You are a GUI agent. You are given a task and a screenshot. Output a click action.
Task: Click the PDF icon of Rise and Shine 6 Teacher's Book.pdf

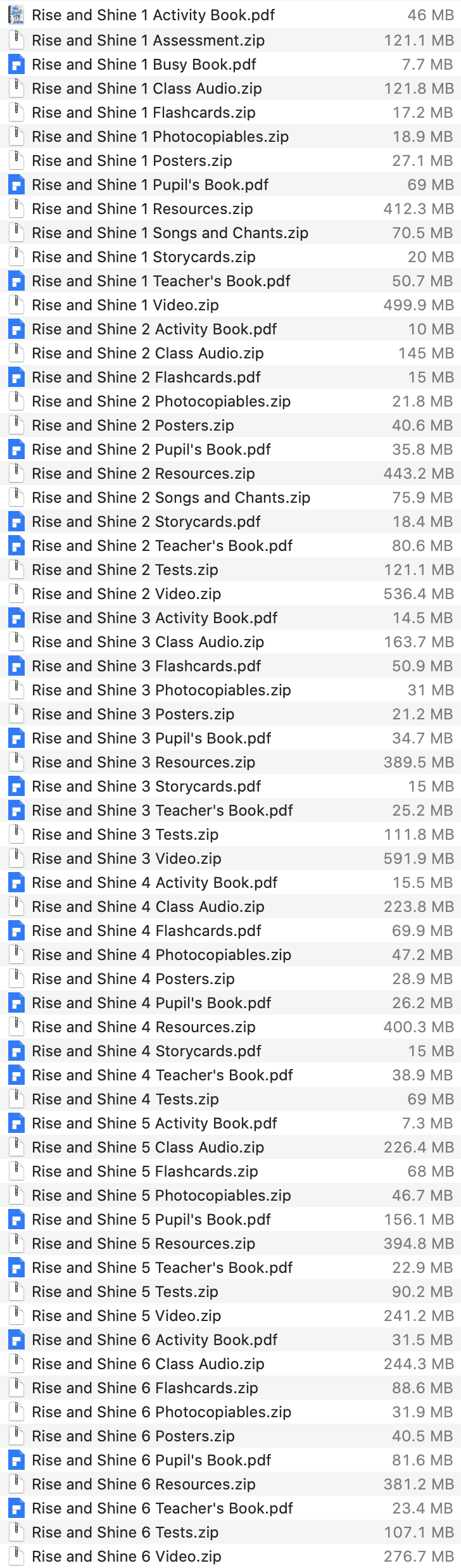[16, 1508]
